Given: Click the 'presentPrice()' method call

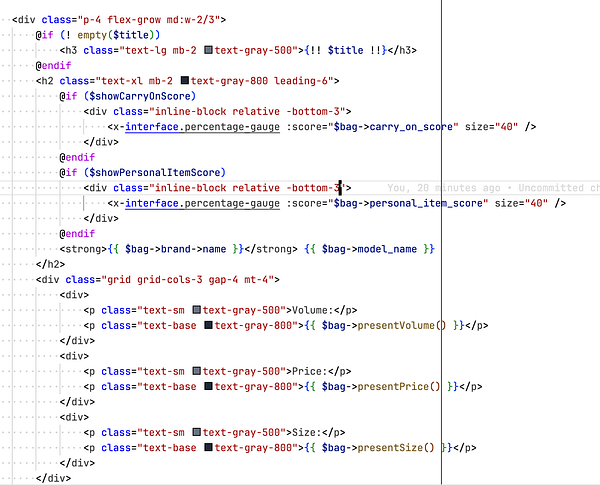Looking at the screenshot, I should (399, 387).
